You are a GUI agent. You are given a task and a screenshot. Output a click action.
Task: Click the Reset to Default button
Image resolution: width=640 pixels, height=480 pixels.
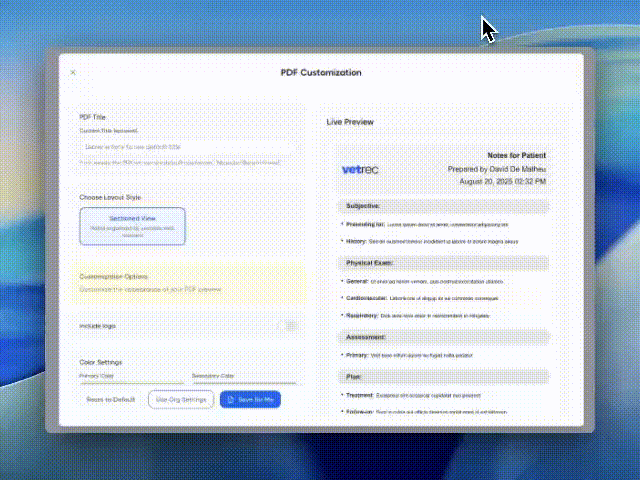coord(111,400)
